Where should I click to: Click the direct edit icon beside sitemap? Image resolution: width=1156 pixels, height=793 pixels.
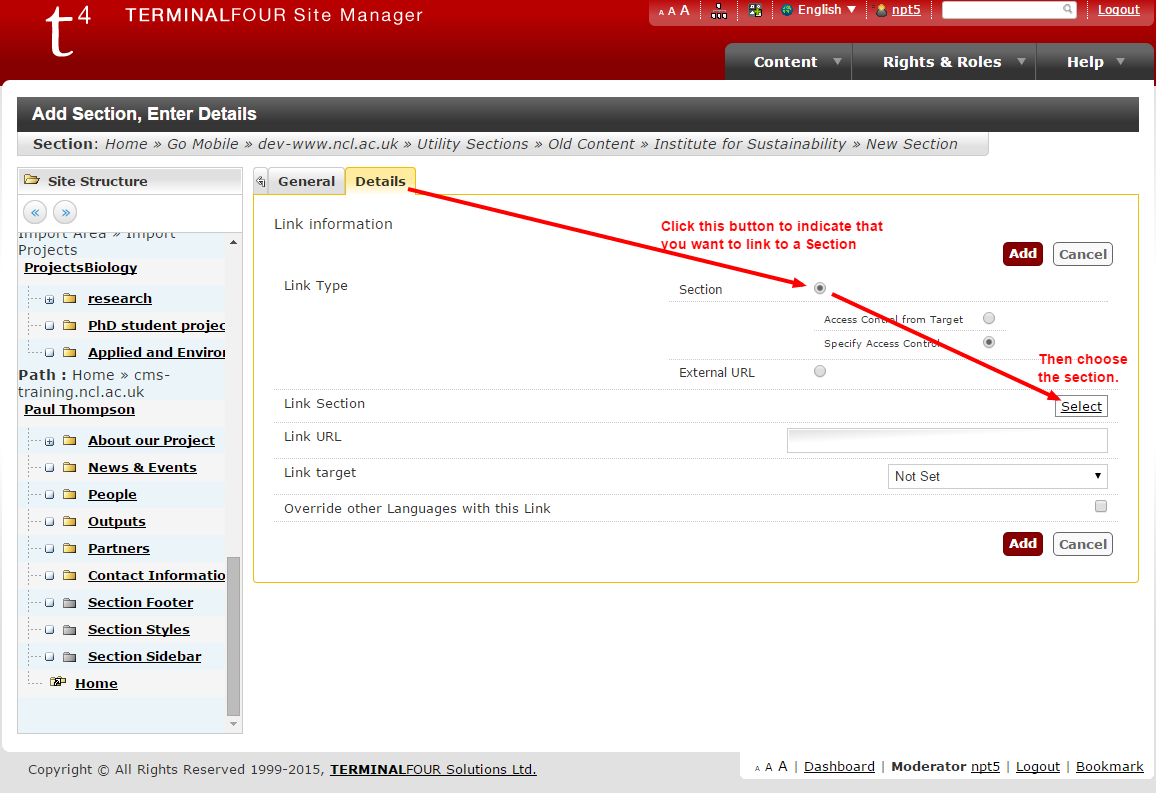(x=755, y=11)
